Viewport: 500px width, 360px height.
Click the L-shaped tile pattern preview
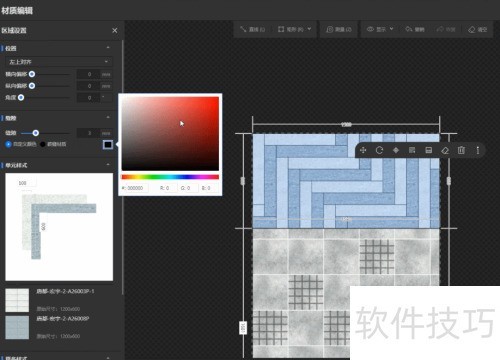59,227
